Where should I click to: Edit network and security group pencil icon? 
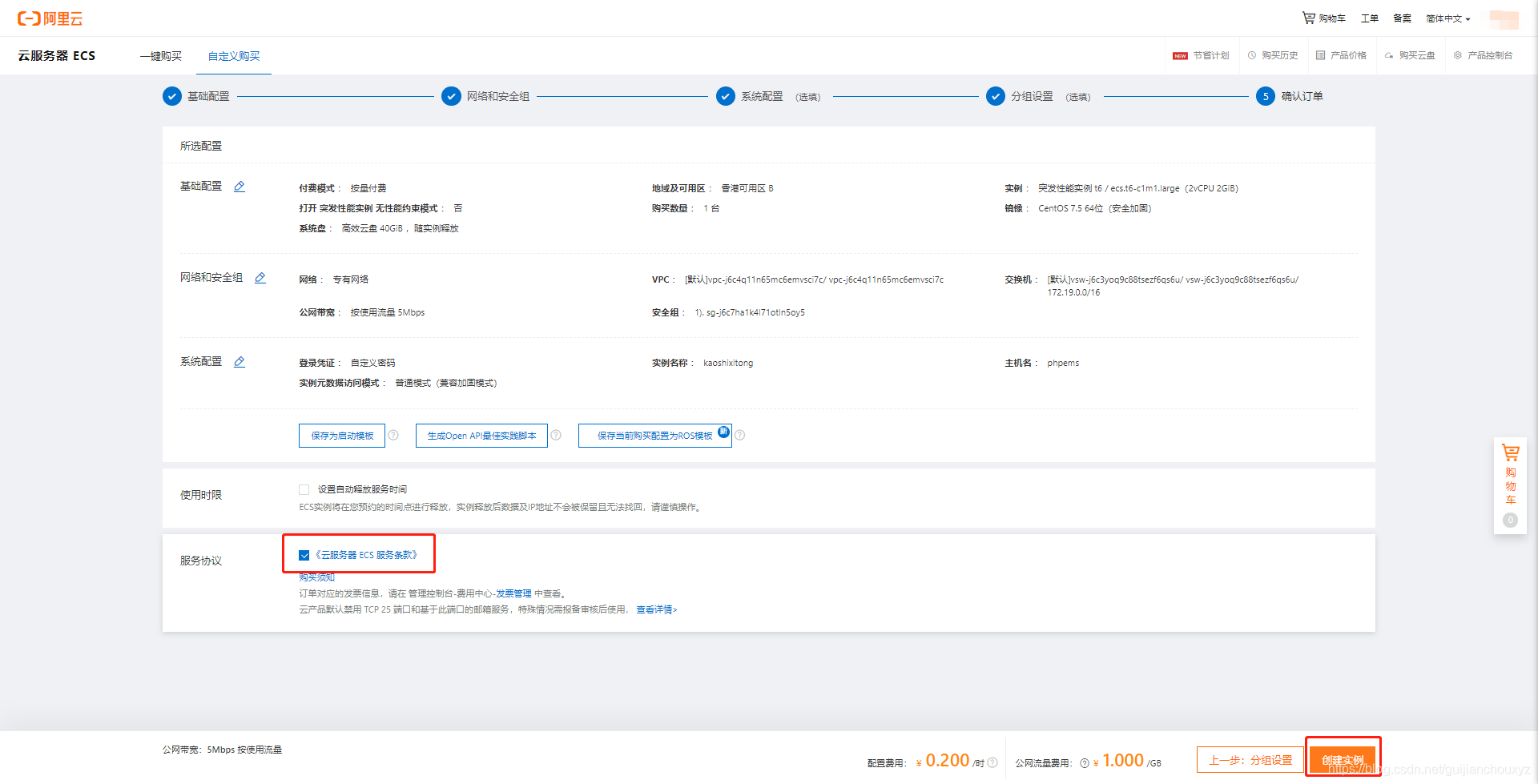(x=260, y=278)
